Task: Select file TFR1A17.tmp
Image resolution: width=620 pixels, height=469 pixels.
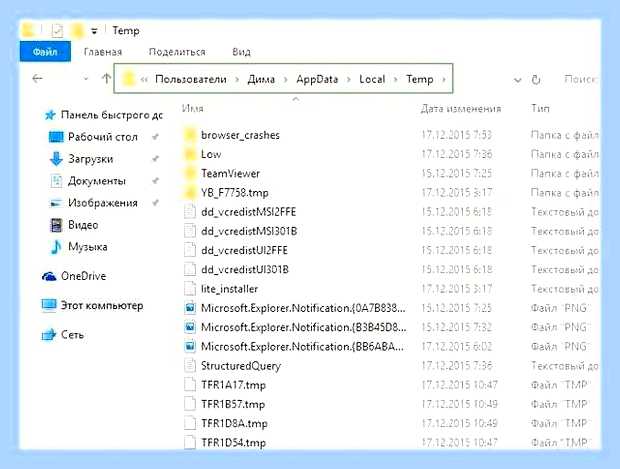Action: (x=233, y=385)
